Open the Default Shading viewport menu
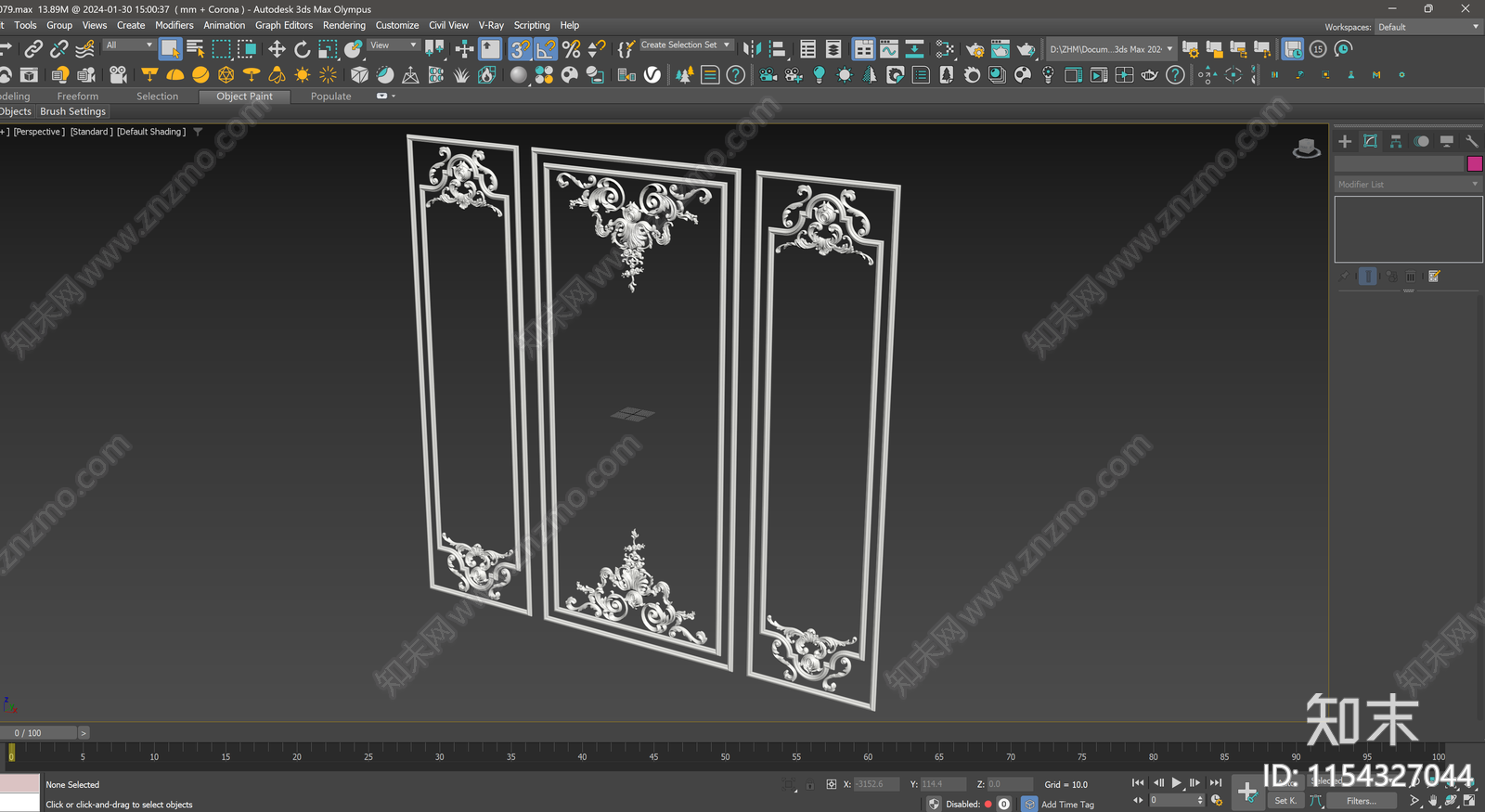 [151, 132]
